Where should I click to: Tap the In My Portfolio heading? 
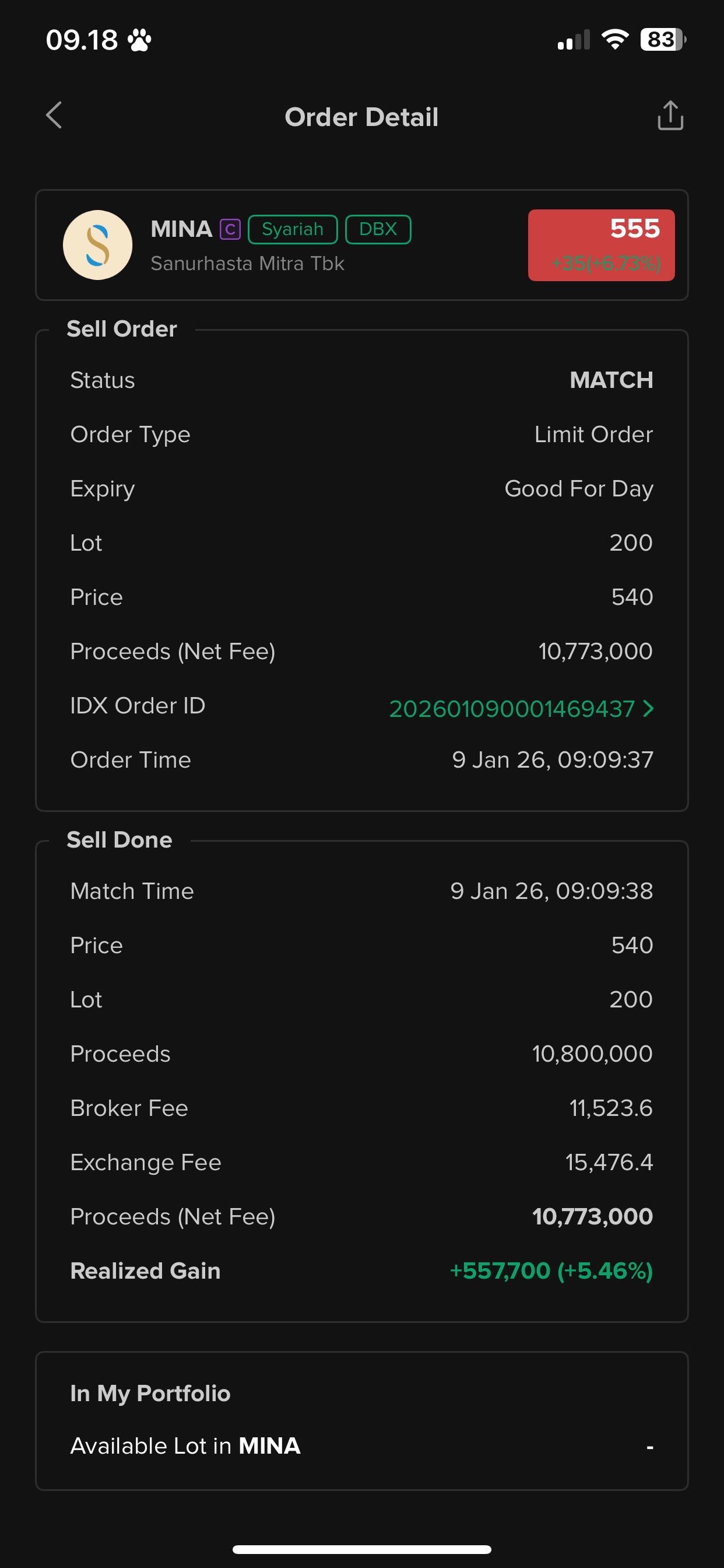(150, 1394)
